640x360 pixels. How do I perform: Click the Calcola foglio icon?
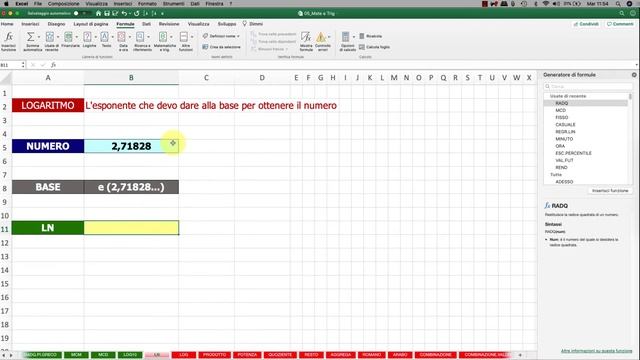pyautogui.click(x=362, y=47)
